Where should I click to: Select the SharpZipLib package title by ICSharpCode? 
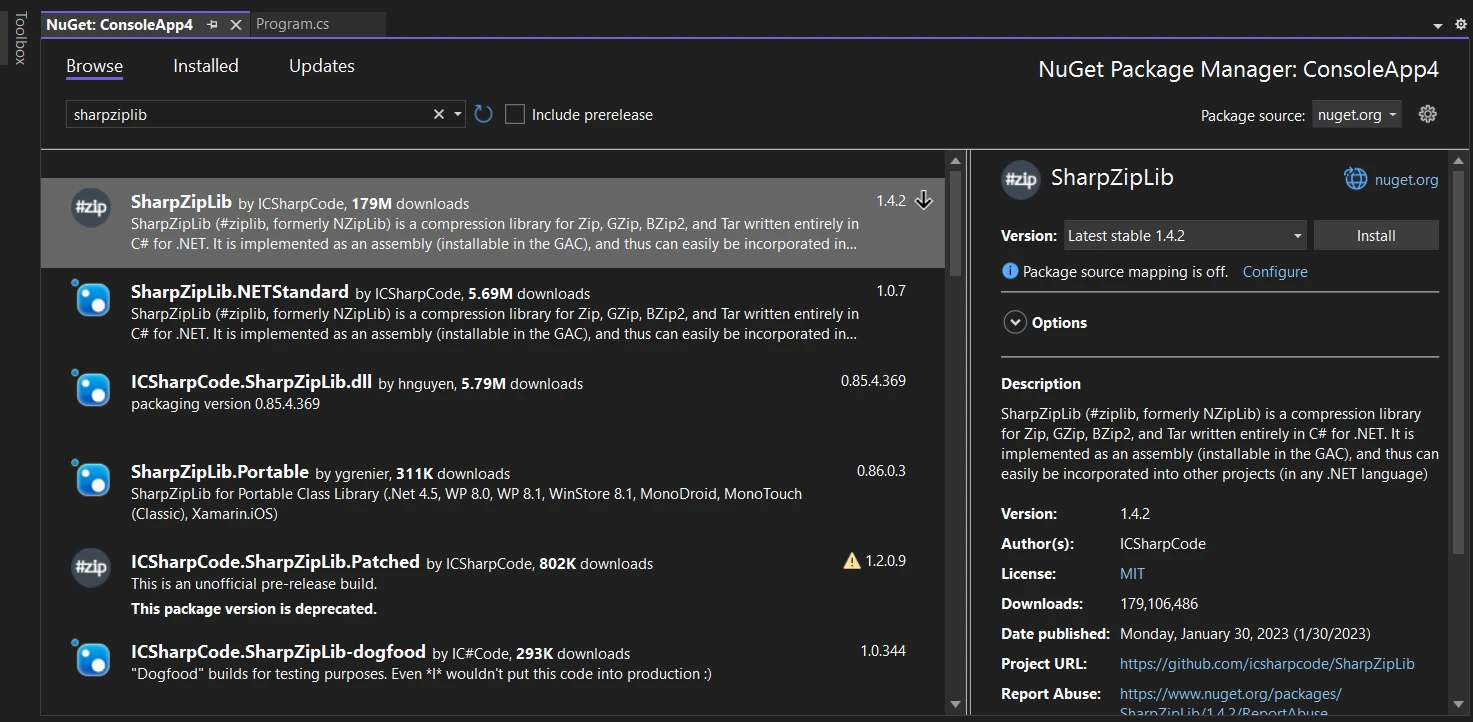182,201
